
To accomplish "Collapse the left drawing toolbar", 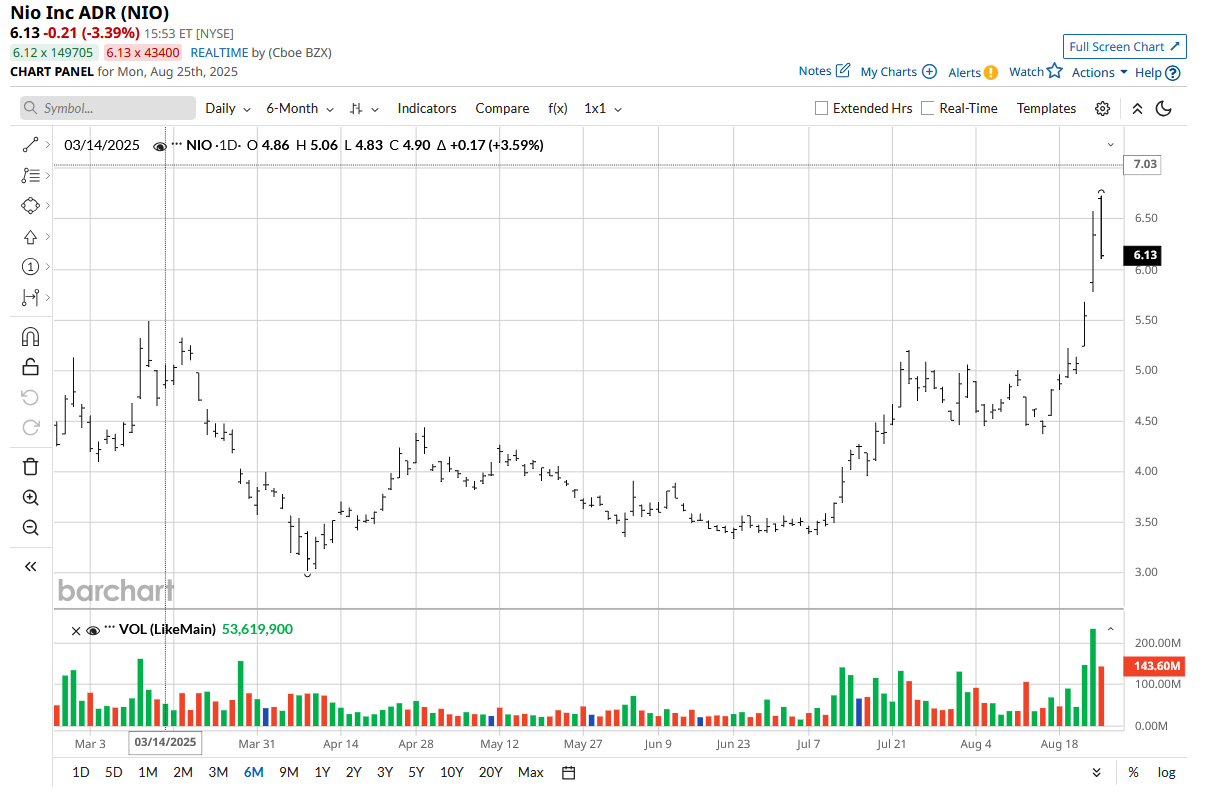I will point(30,566).
